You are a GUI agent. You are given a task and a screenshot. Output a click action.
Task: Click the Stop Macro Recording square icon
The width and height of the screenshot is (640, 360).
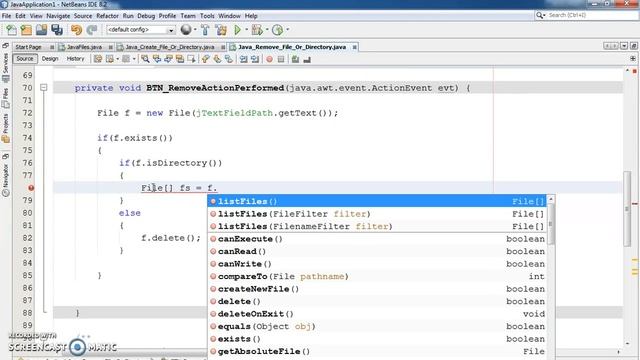(281, 60)
